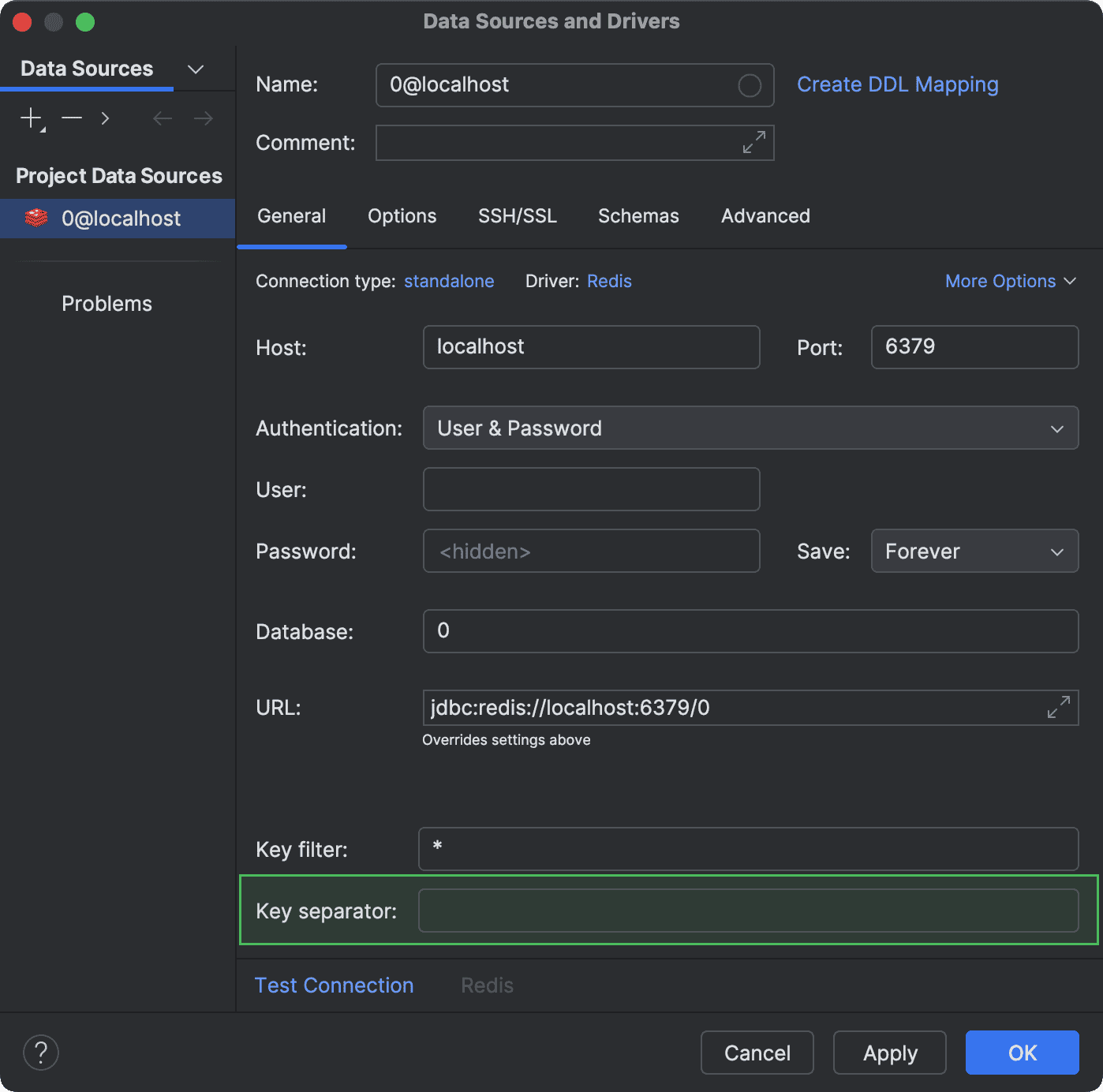This screenshot has width=1103, height=1092.
Task: Open the Authentication dropdown
Action: [750, 428]
